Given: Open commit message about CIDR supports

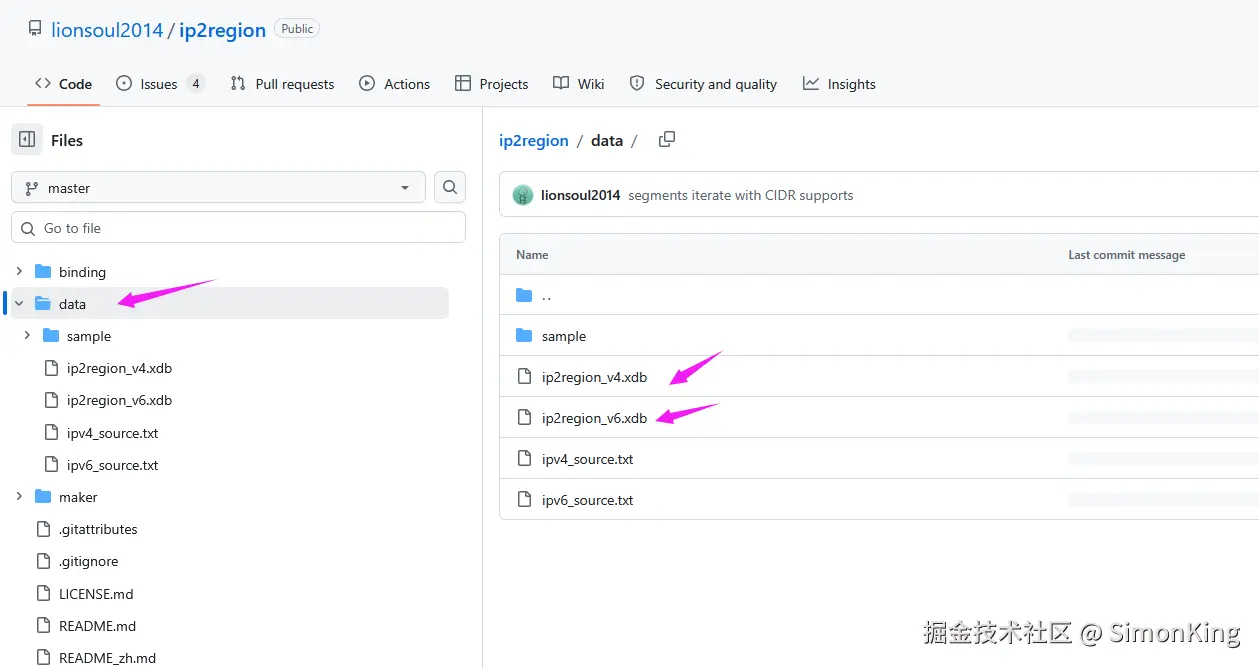Looking at the screenshot, I should tap(741, 195).
